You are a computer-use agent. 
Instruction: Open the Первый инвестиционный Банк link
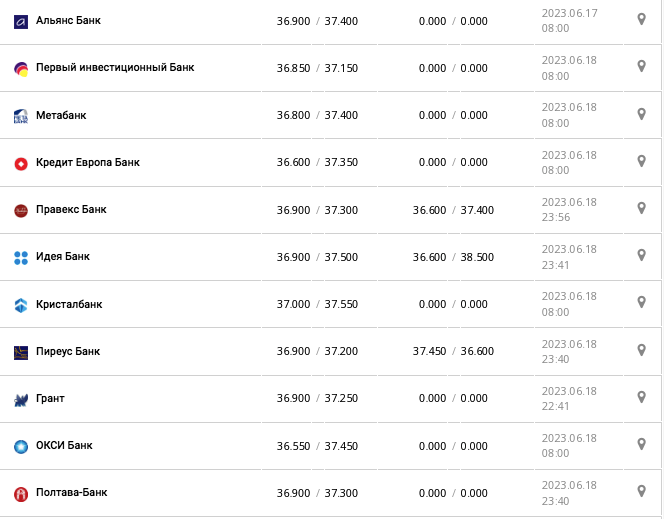pos(115,68)
